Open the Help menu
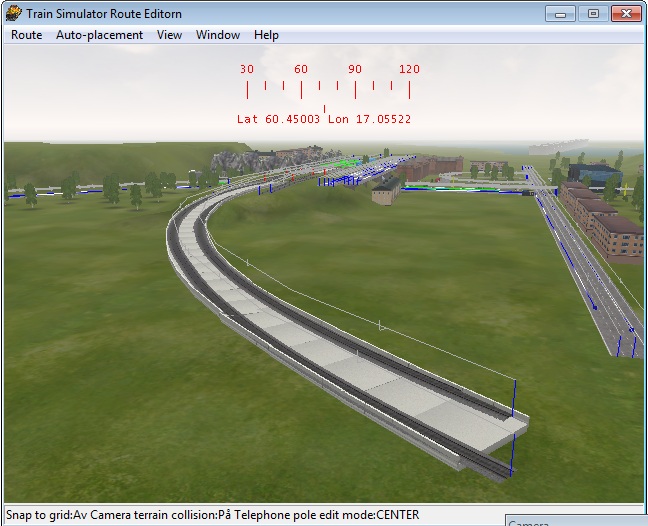This screenshot has width=648, height=526. [266, 35]
